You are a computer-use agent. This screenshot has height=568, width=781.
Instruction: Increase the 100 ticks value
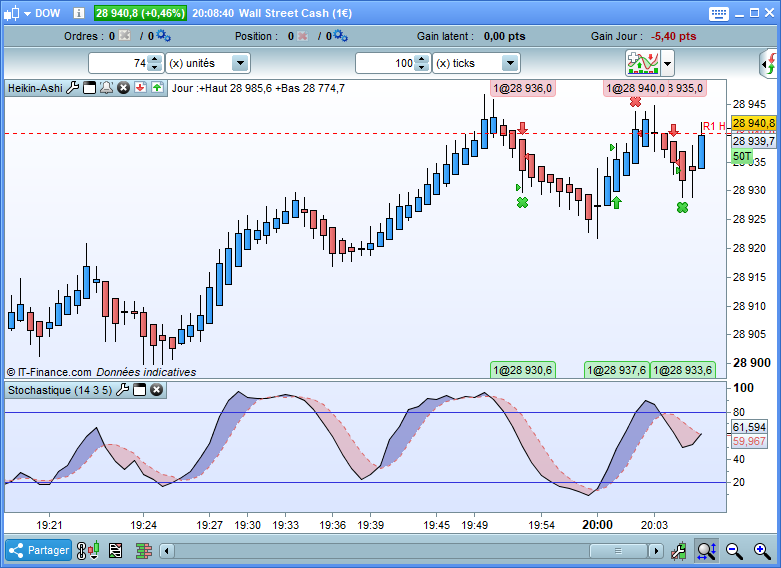coord(422,59)
